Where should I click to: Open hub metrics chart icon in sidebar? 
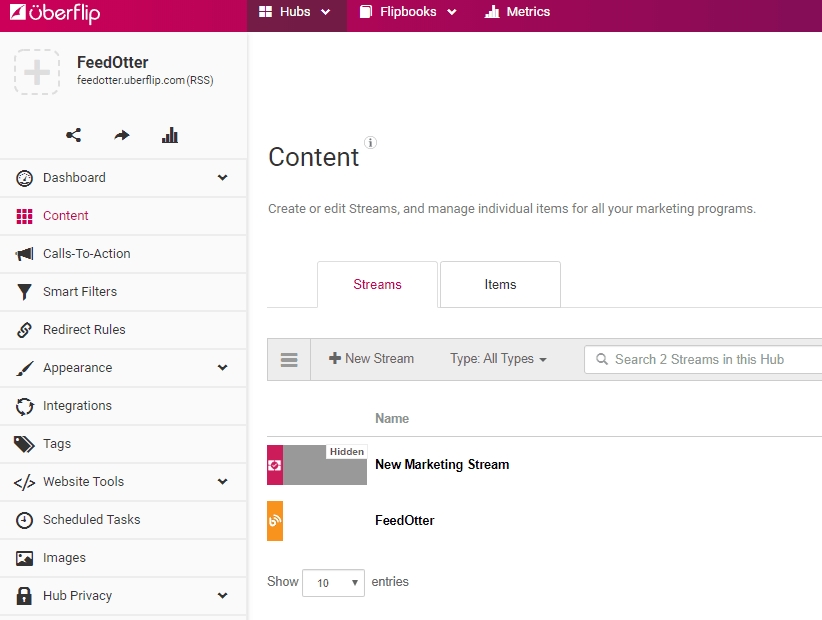tap(170, 135)
